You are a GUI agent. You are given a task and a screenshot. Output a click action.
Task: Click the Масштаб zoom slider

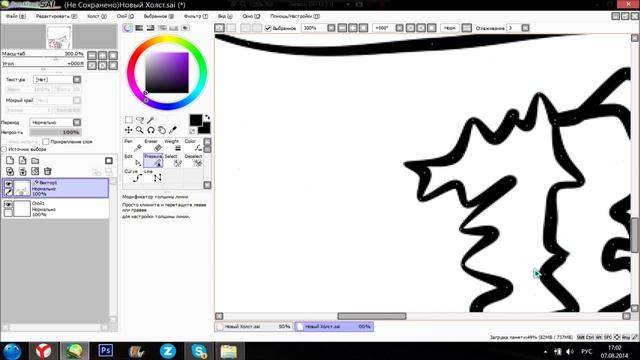coord(43,54)
